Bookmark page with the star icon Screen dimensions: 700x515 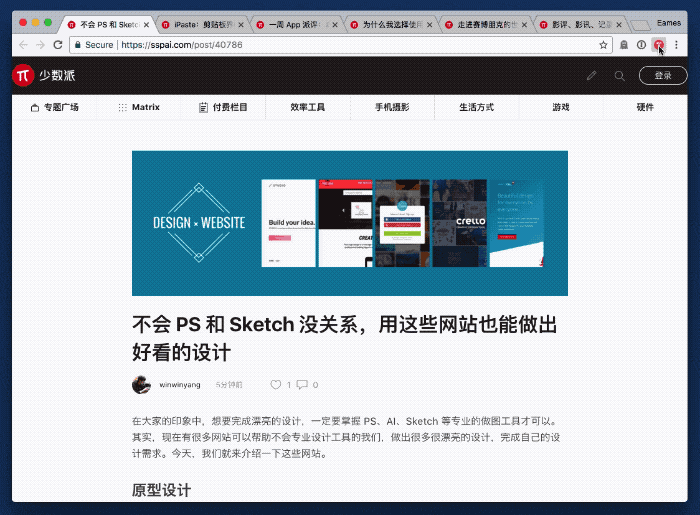click(603, 45)
